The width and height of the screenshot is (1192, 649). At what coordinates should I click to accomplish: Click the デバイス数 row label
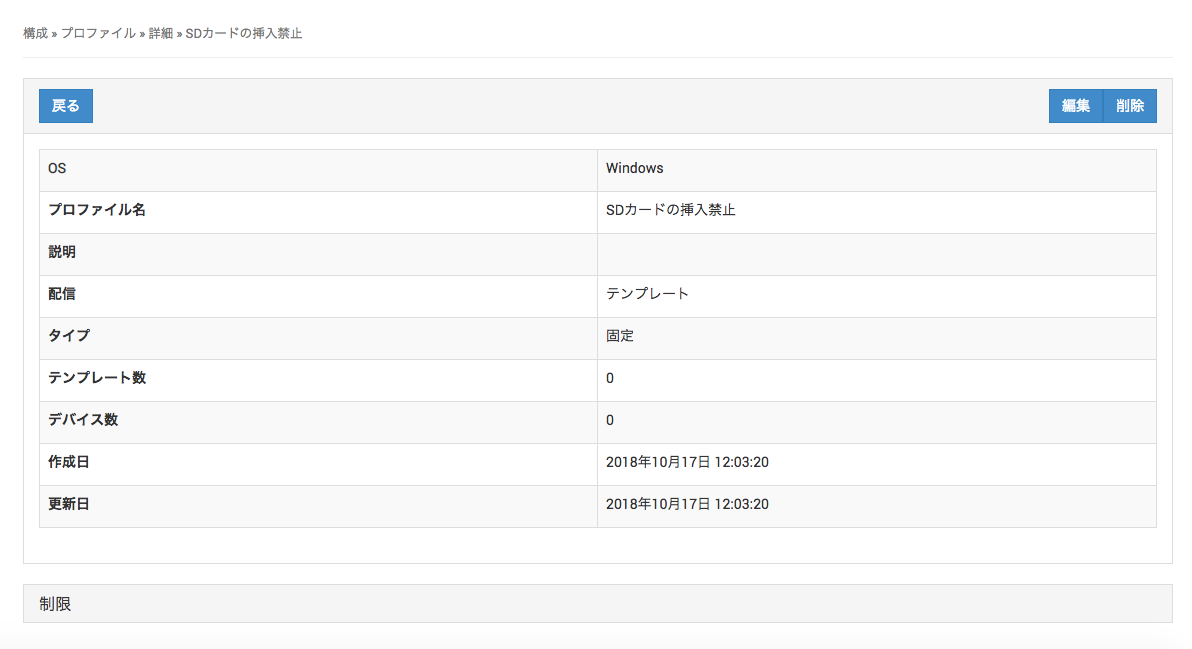pyautogui.click(x=83, y=420)
